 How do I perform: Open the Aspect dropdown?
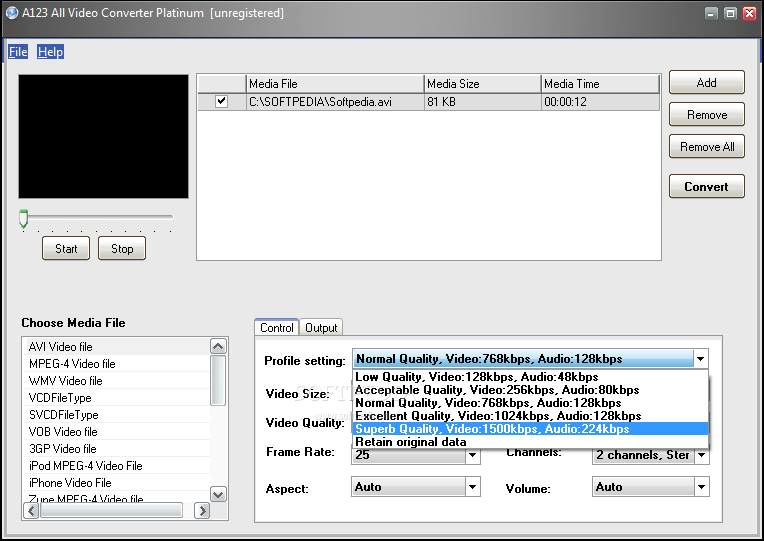pyautogui.click(x=472, y=487)
